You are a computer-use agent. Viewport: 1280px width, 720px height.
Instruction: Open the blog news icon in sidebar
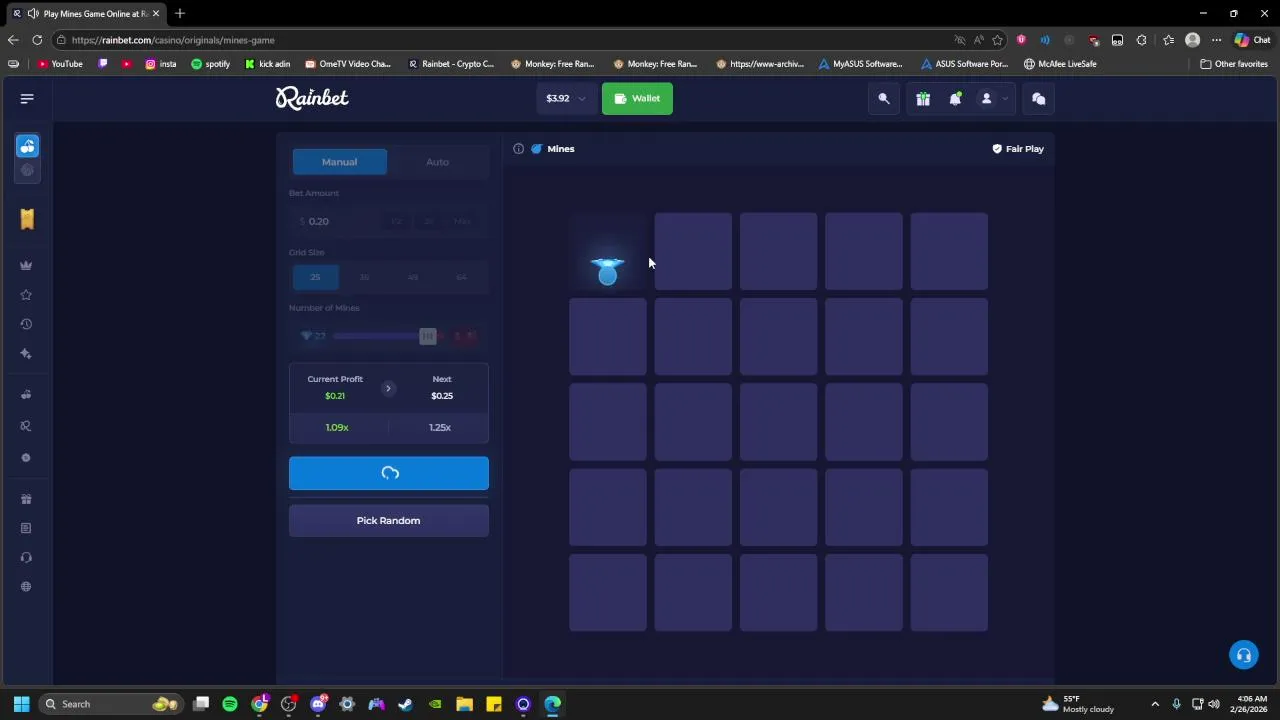(x=26, y=528)
